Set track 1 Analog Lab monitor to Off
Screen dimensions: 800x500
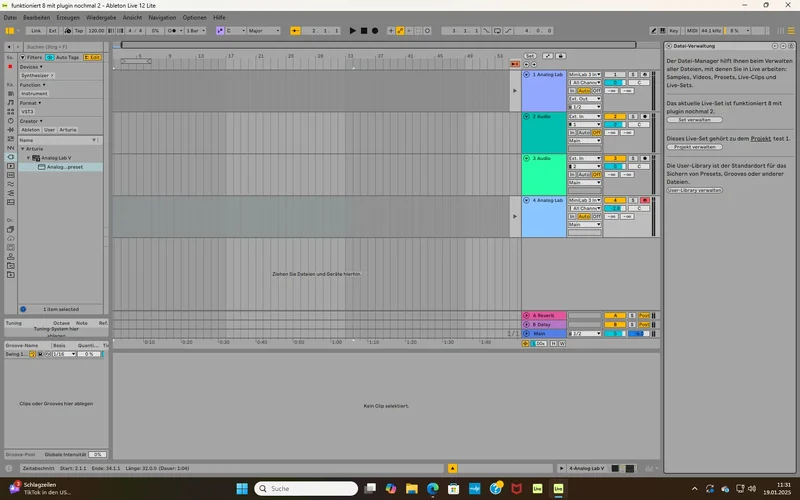[596, 91]
